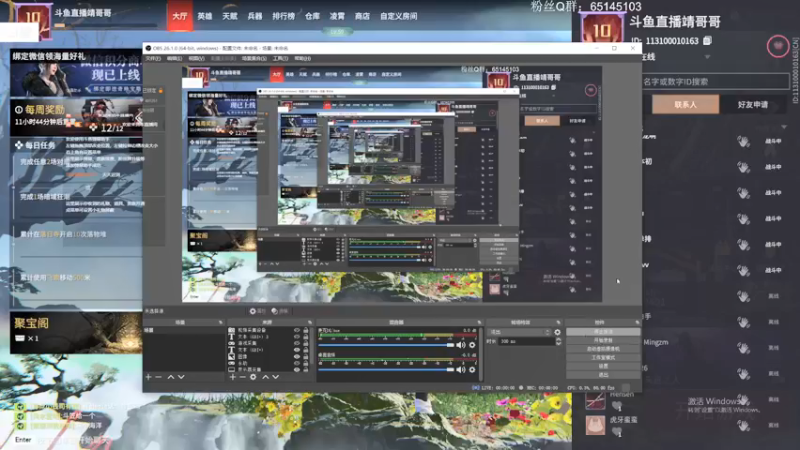Open OBS 工具(T) menu

(280, 59)
